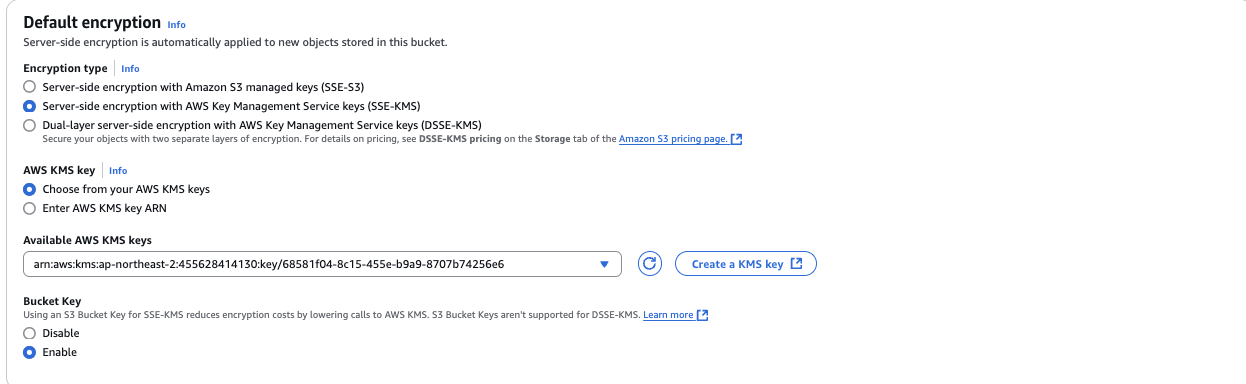Click the Default encryption heading text
The height and width of the screenshot is (384, 1246).
point(92,22)
